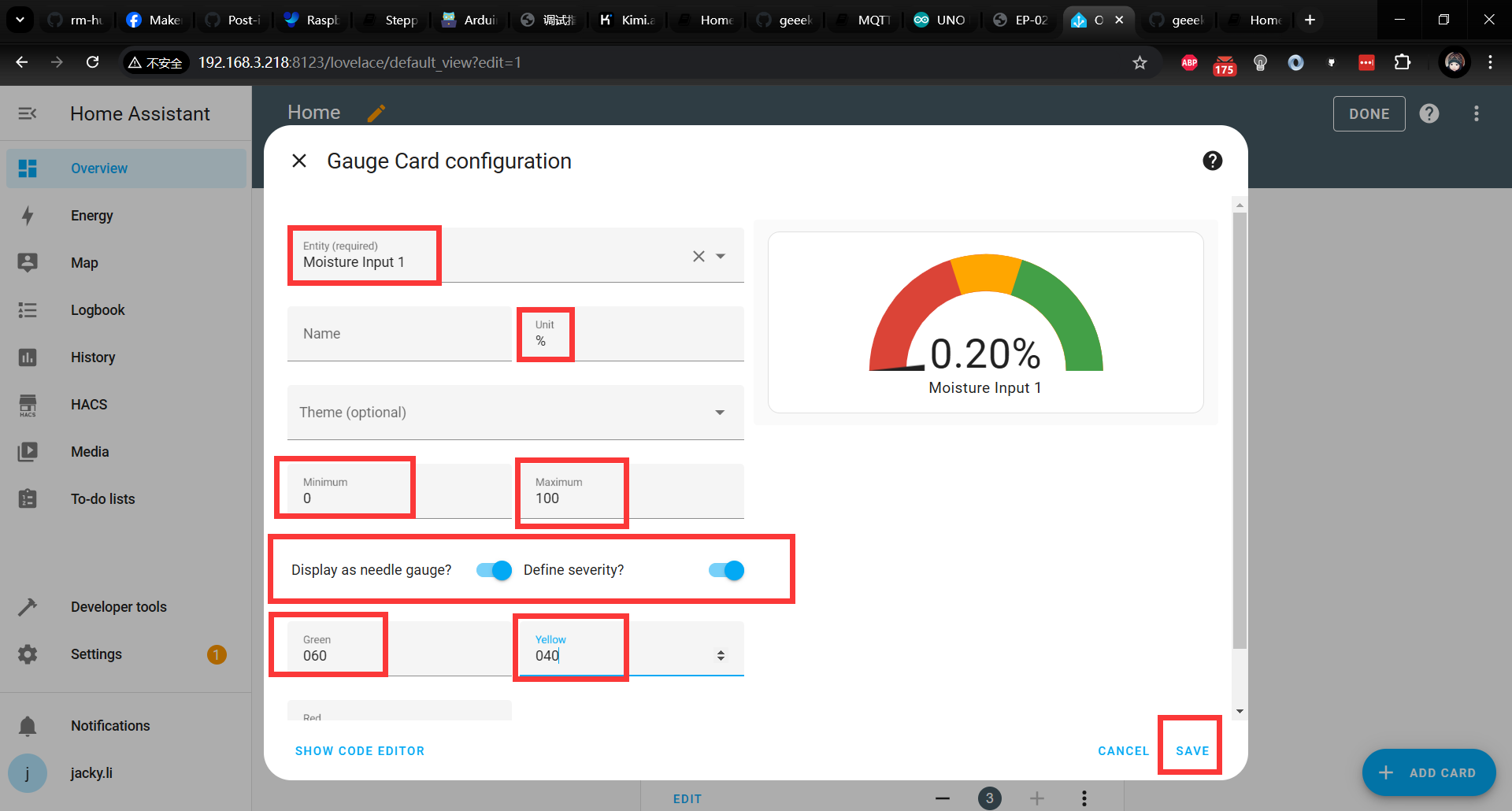The image size is (1512, 811).
Task: Click the minus icon on background card
Action: click(943, 798)
